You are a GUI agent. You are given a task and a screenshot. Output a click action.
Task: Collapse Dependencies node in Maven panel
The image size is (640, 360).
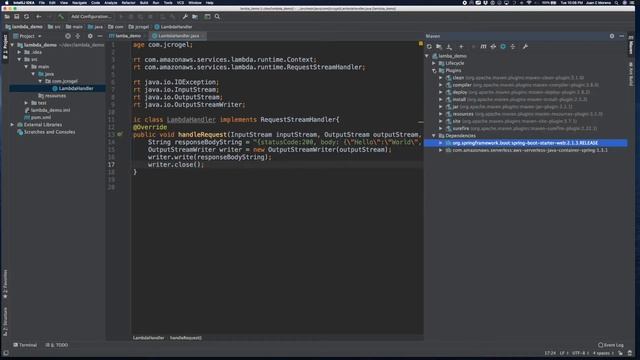coord(434,136)
